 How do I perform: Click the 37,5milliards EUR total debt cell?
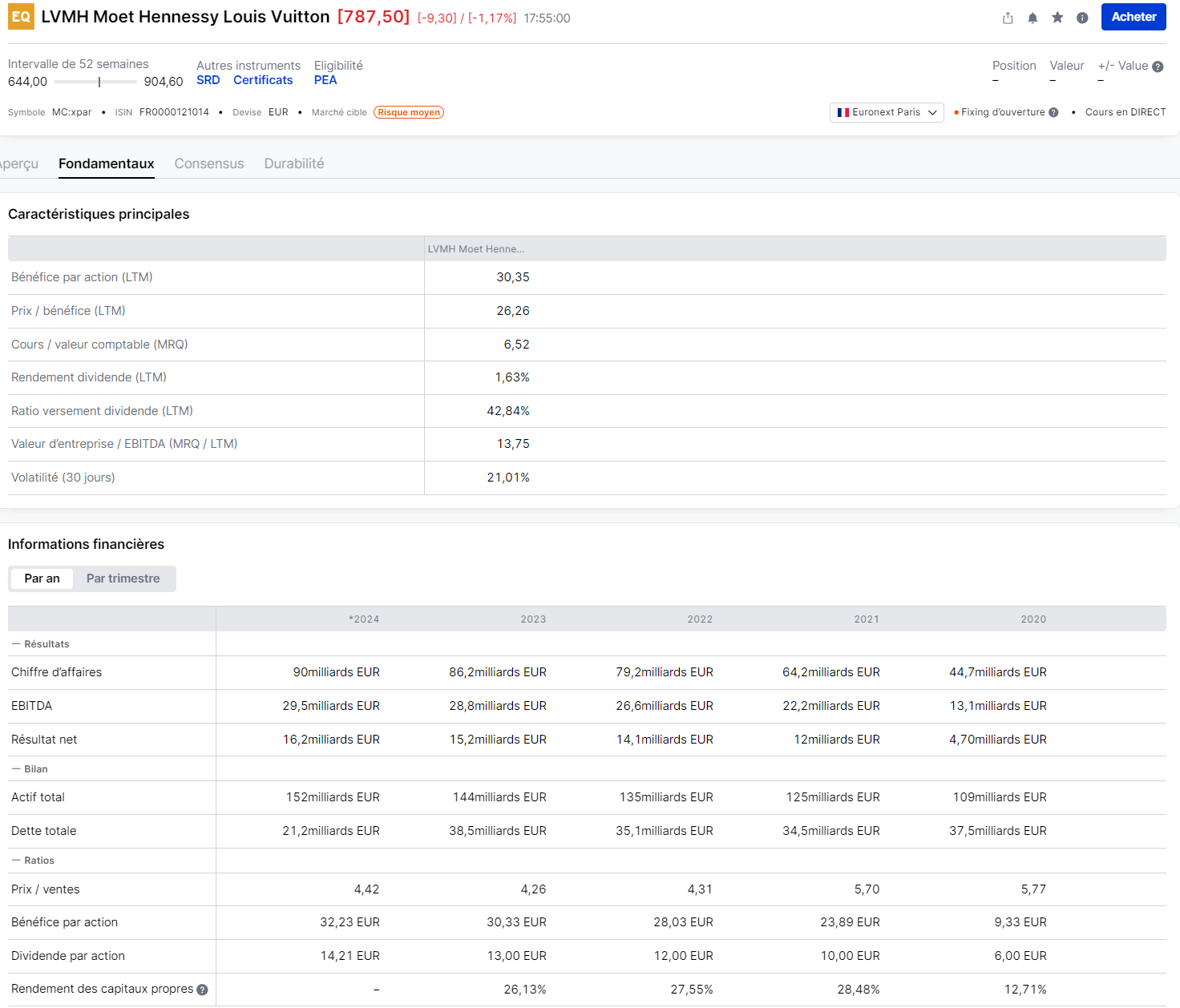[998, 831]
